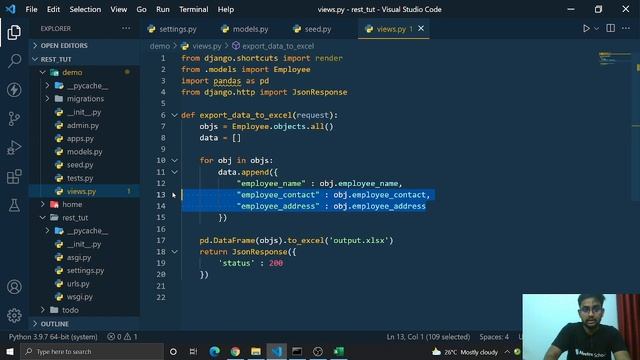Fold the export_data_to_excel function at line 6
Screen dimensions: 640x360
pyautogui.click(x=174, y=115)
